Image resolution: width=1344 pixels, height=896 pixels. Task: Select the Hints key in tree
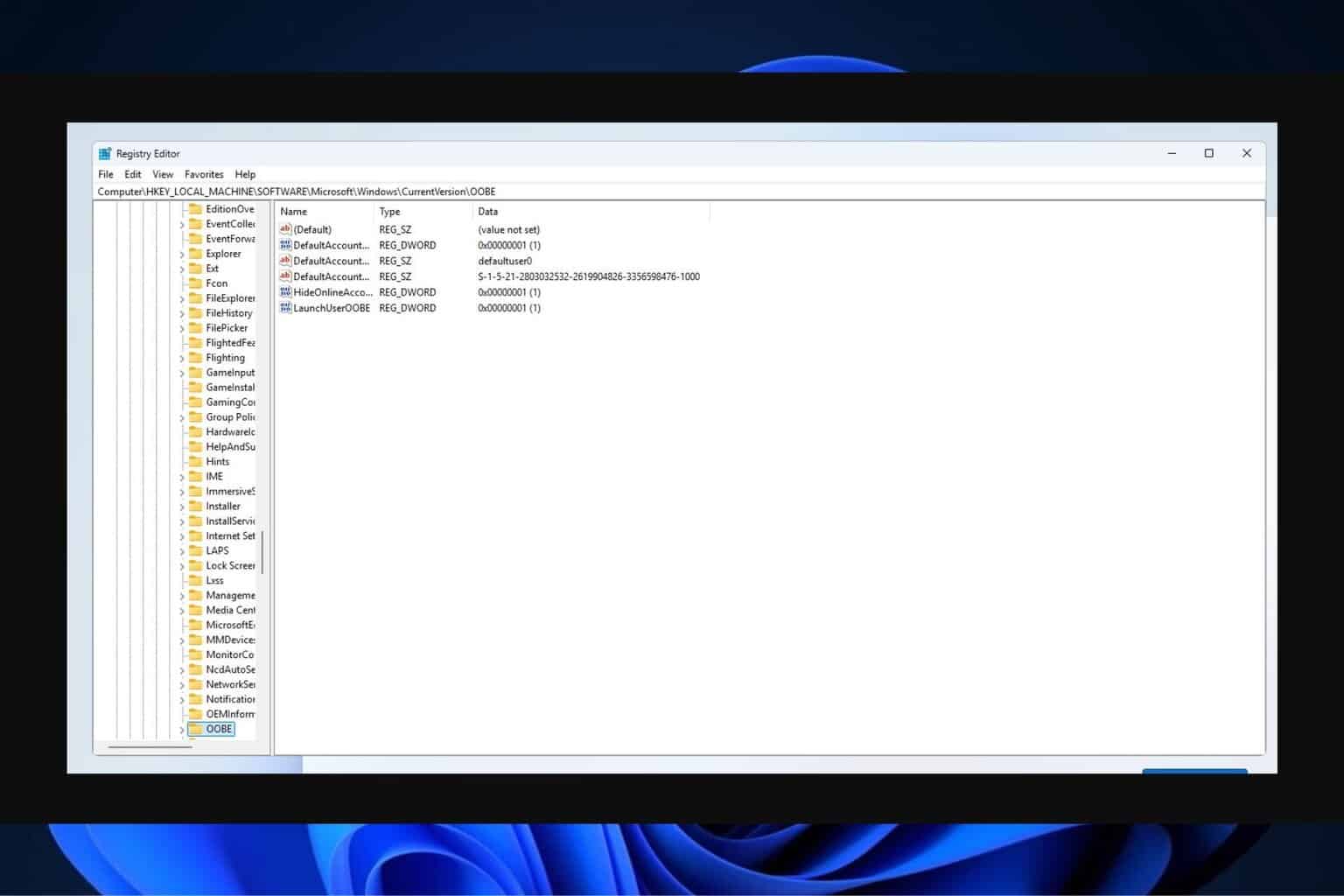point(217,462)
